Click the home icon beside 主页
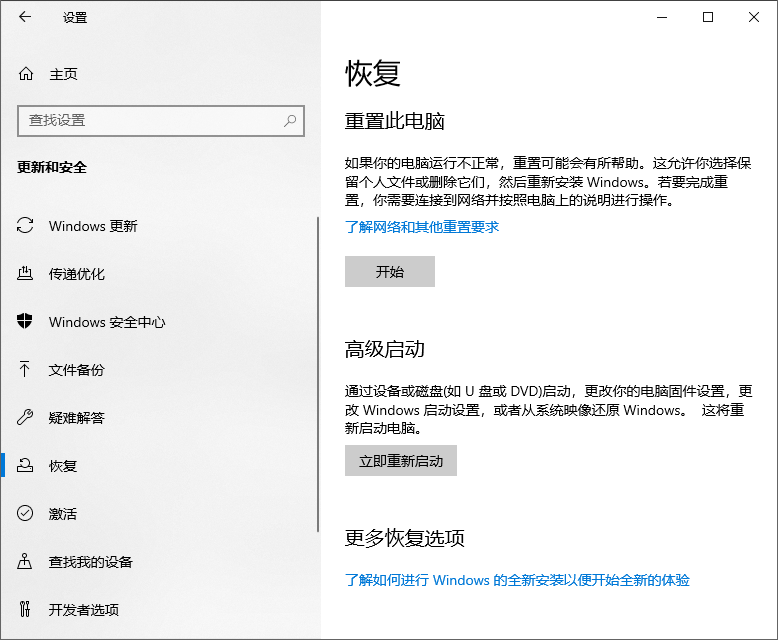The height and width of the screenshot is (640, 778). tap(26, 74)
